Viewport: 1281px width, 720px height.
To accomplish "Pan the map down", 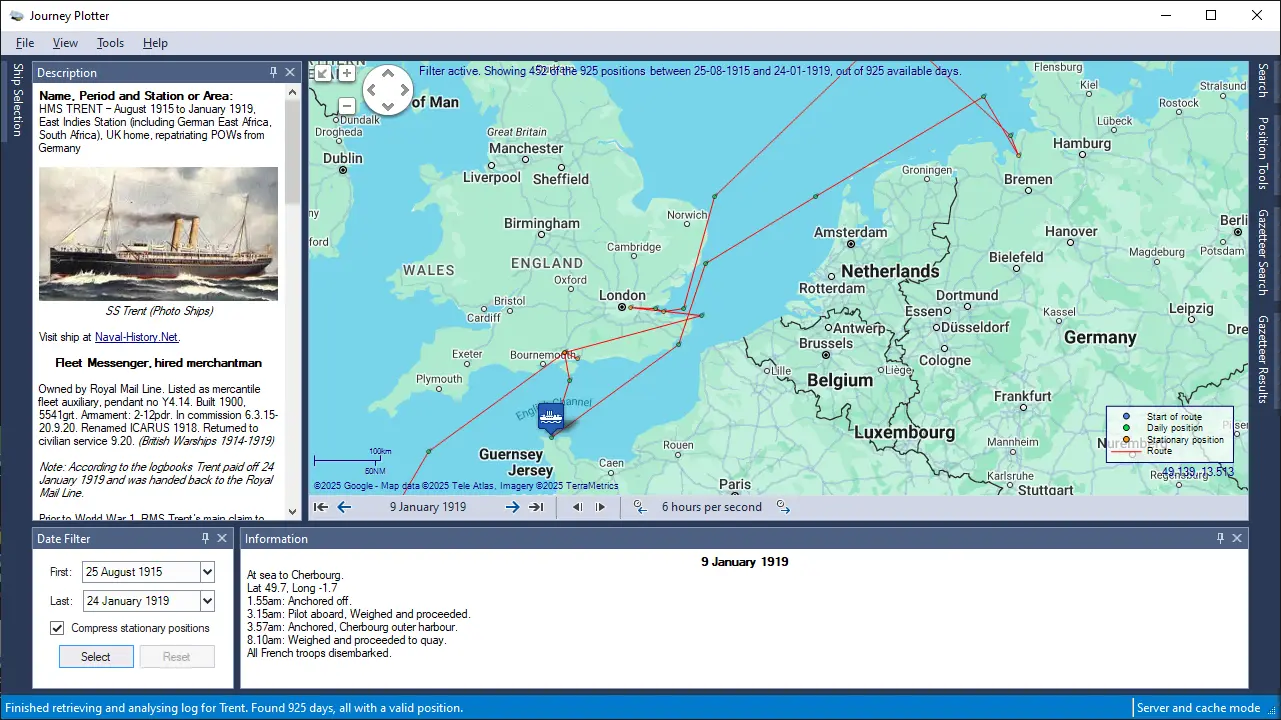I will (x=387, y=107).
